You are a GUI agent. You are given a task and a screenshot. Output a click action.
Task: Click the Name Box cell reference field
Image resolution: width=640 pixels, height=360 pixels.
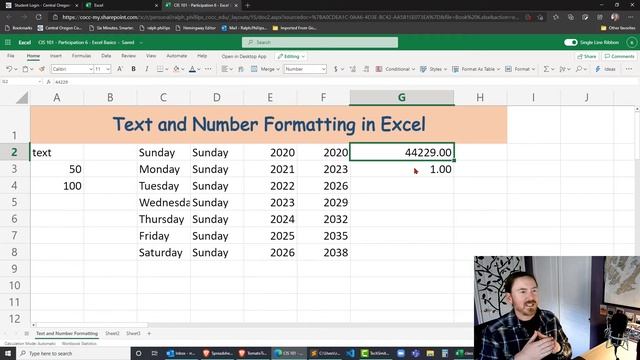(x=21, y=82)
